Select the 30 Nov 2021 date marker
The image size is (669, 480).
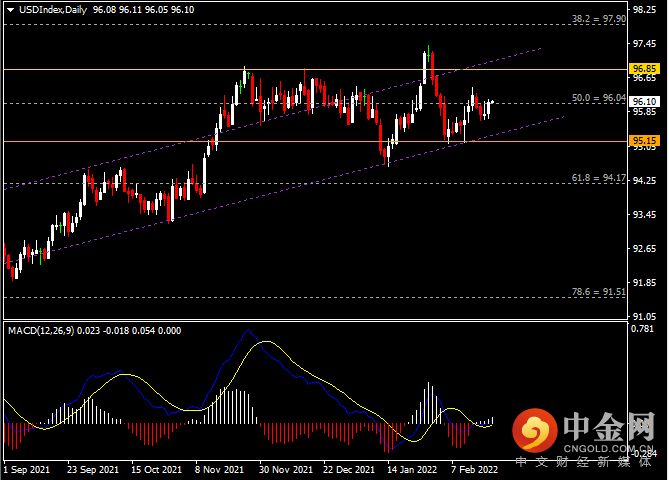pos(286,470)
